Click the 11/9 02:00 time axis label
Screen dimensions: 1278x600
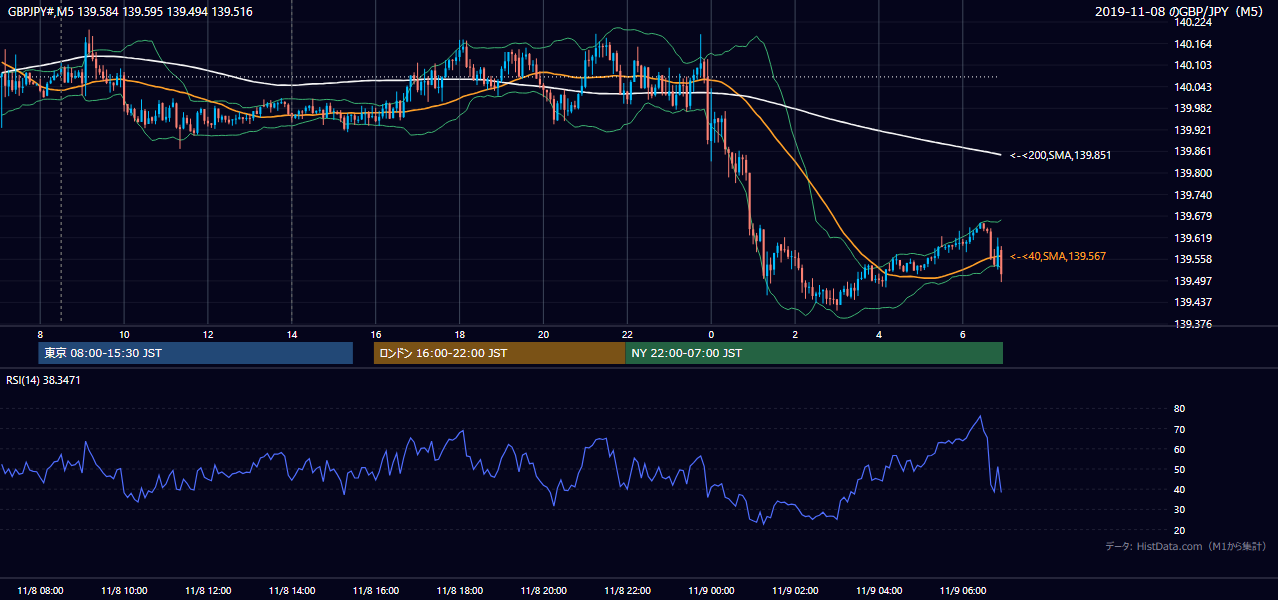click(795, 590)
